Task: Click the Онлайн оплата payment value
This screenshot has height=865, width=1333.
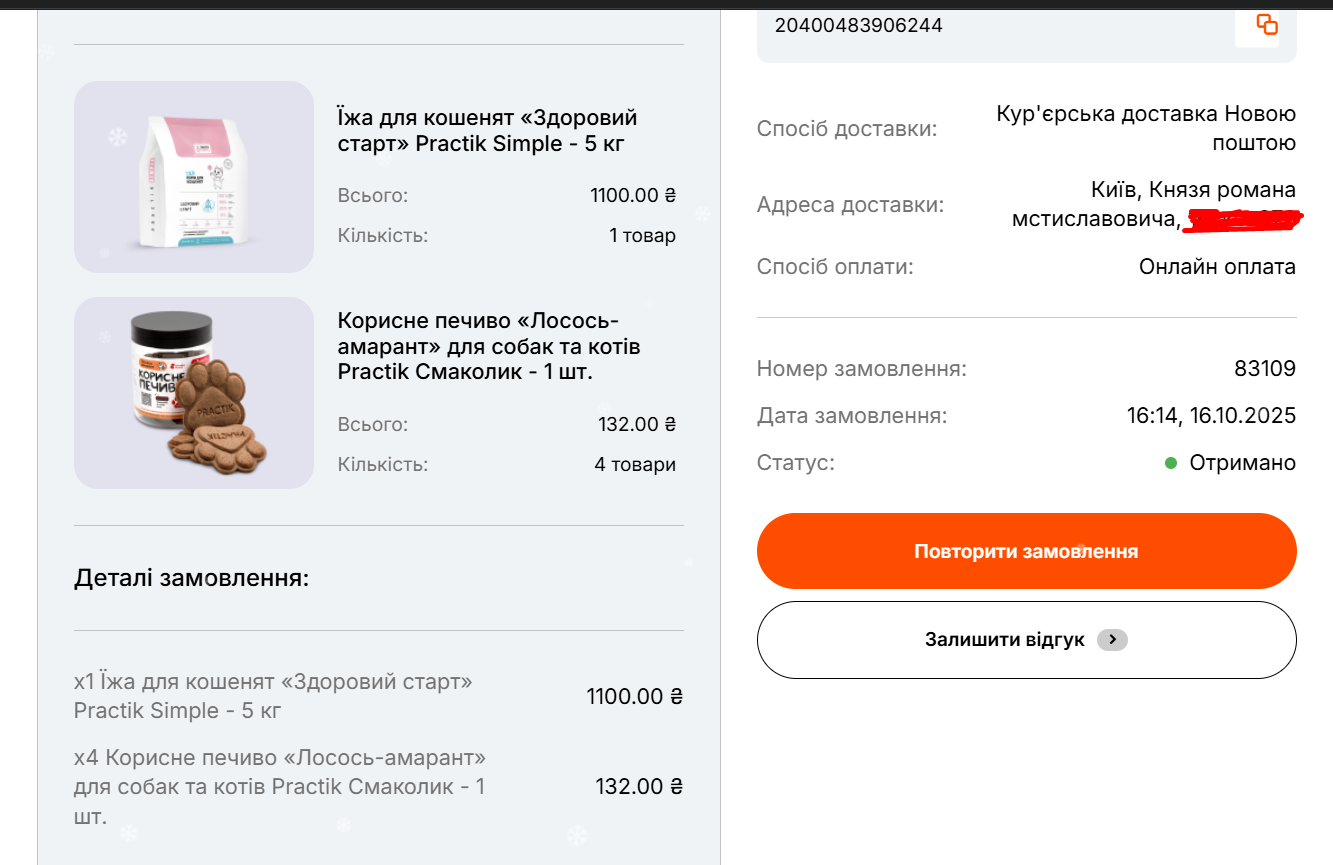Action: (1217, 267)
